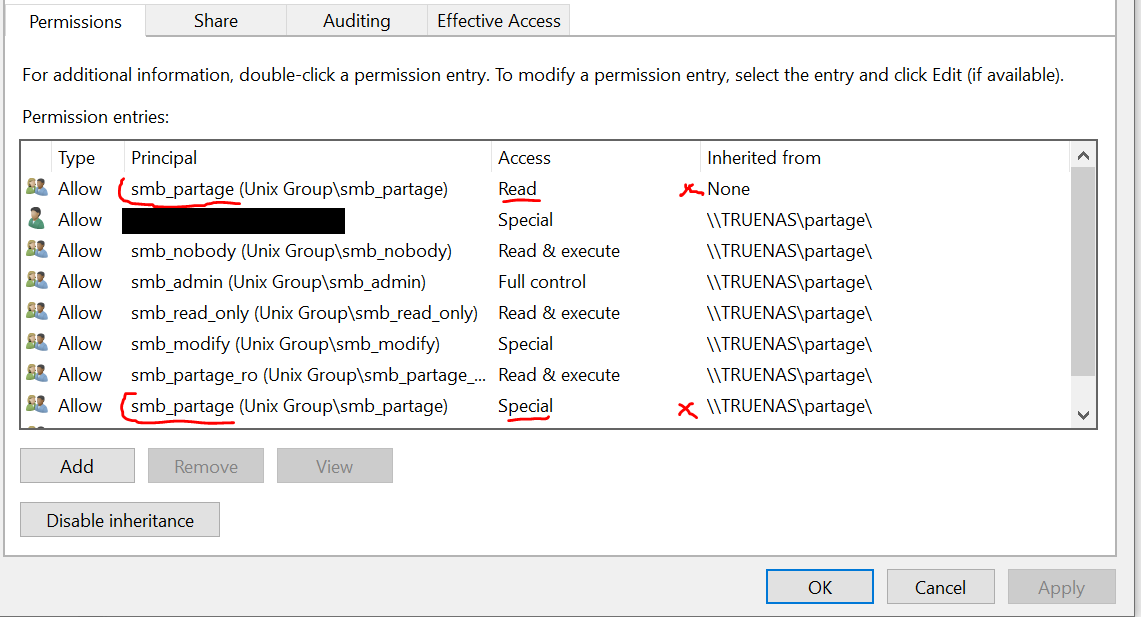This screenshot has width=1141, height=617.
Task: Click the group icon on the Read smb_partage row
Action: 37,188
